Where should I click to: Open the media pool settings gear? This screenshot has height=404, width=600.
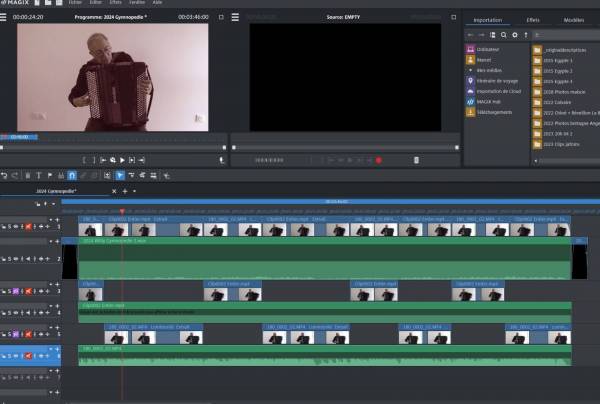[x=515, y=35]
